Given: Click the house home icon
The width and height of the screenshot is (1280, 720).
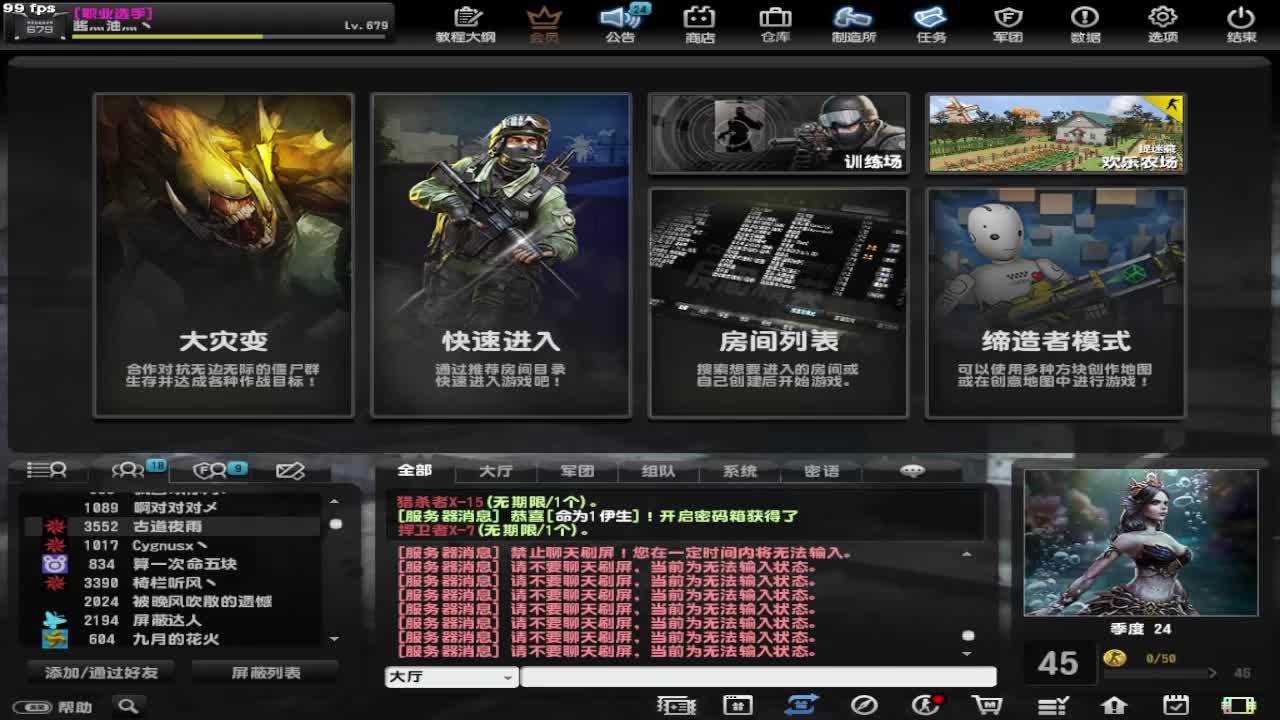Looking at the screenshot, I should [x=1113, y=706].
